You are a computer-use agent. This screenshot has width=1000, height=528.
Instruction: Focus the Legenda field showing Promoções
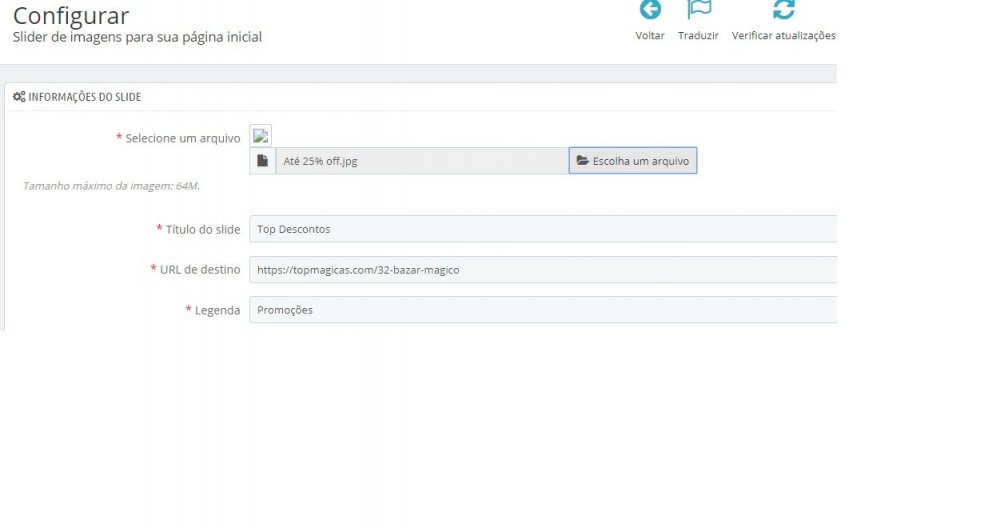pyautogui.click(x=543, y=310)
